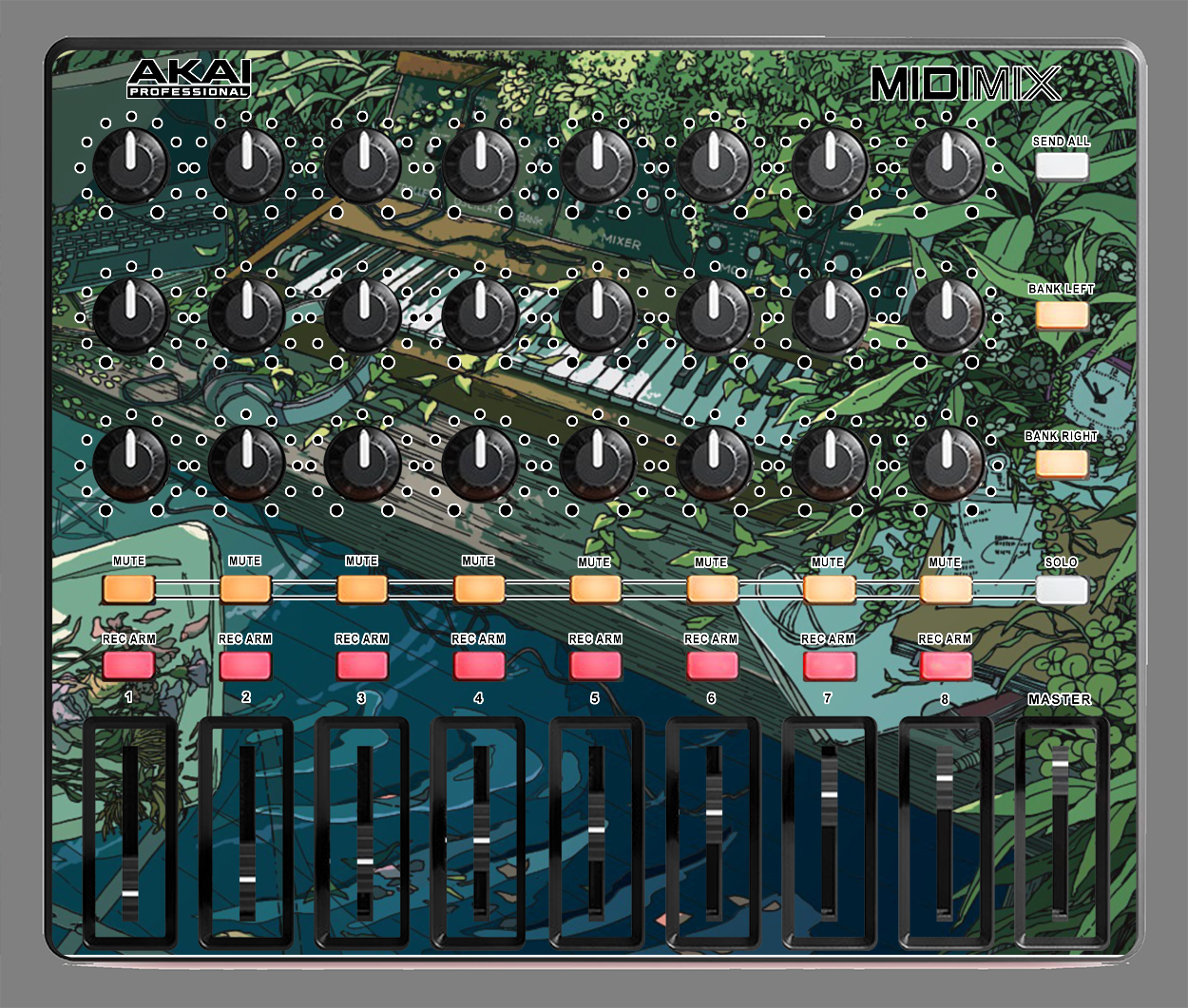Click the middle-row knob of column 4
This screenshot has height=1008, width=1188.
coord(480,314)
